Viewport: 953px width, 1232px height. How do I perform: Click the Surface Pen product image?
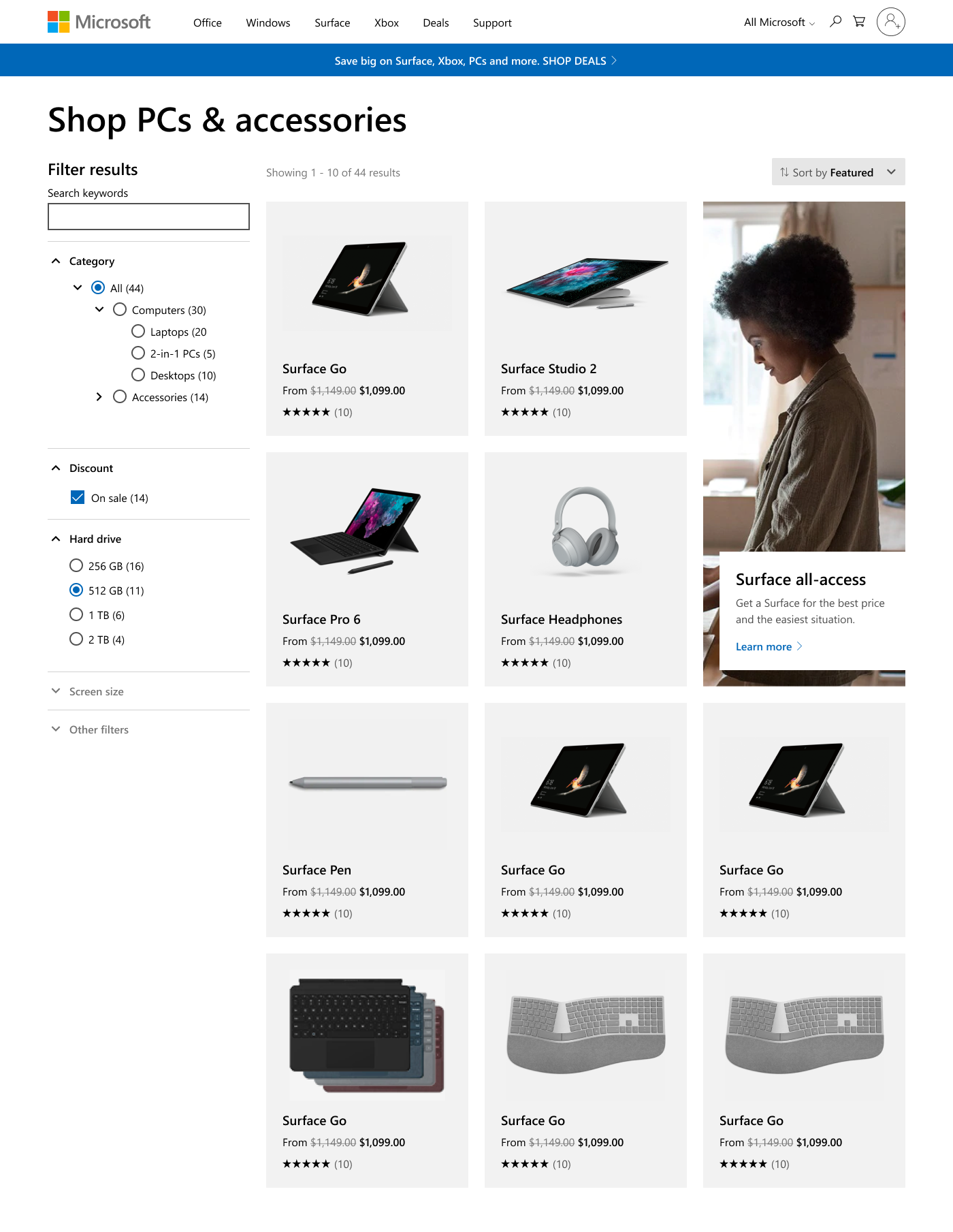368,783
